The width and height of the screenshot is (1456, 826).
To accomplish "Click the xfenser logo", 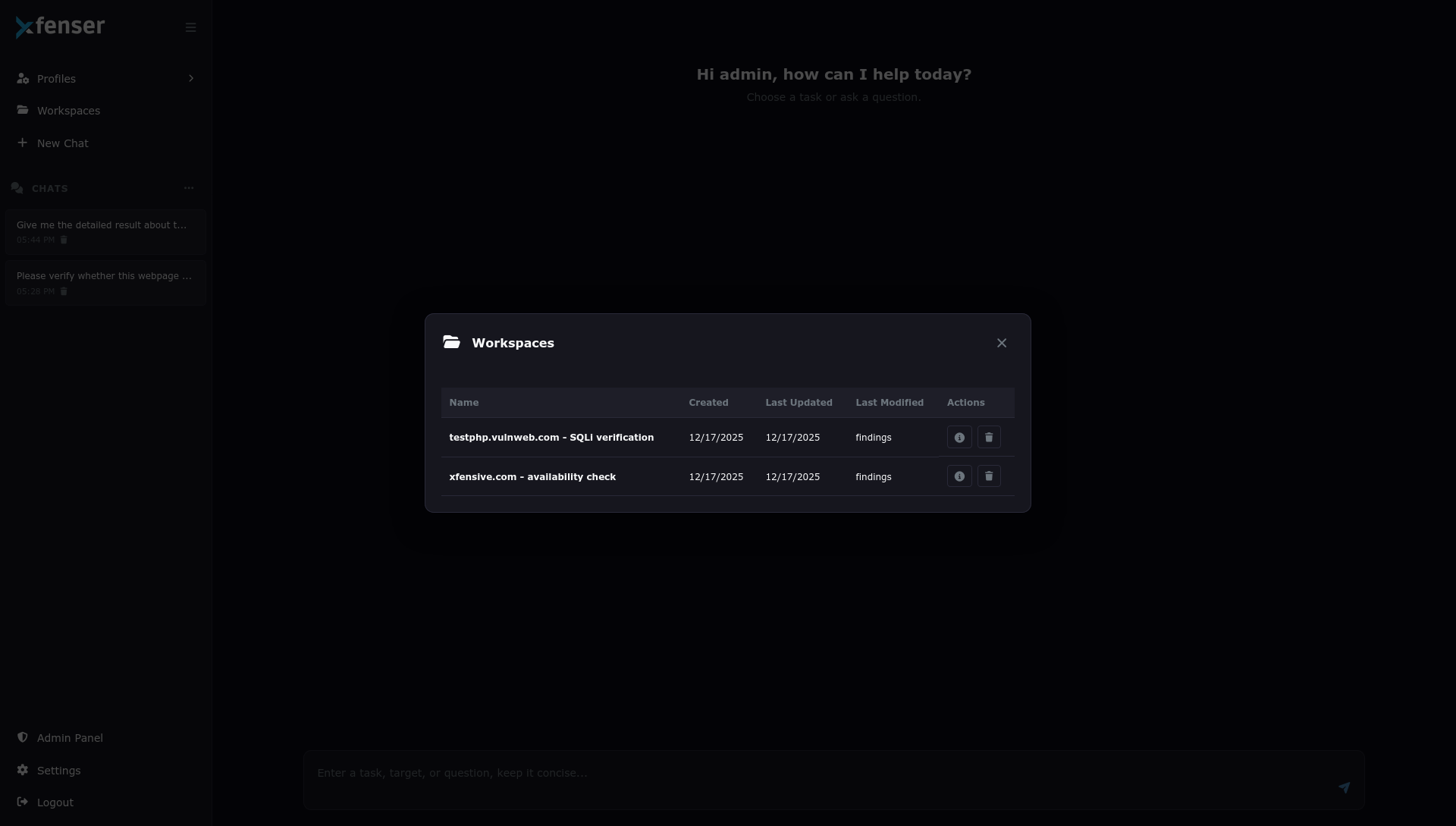I will (61, 27).
